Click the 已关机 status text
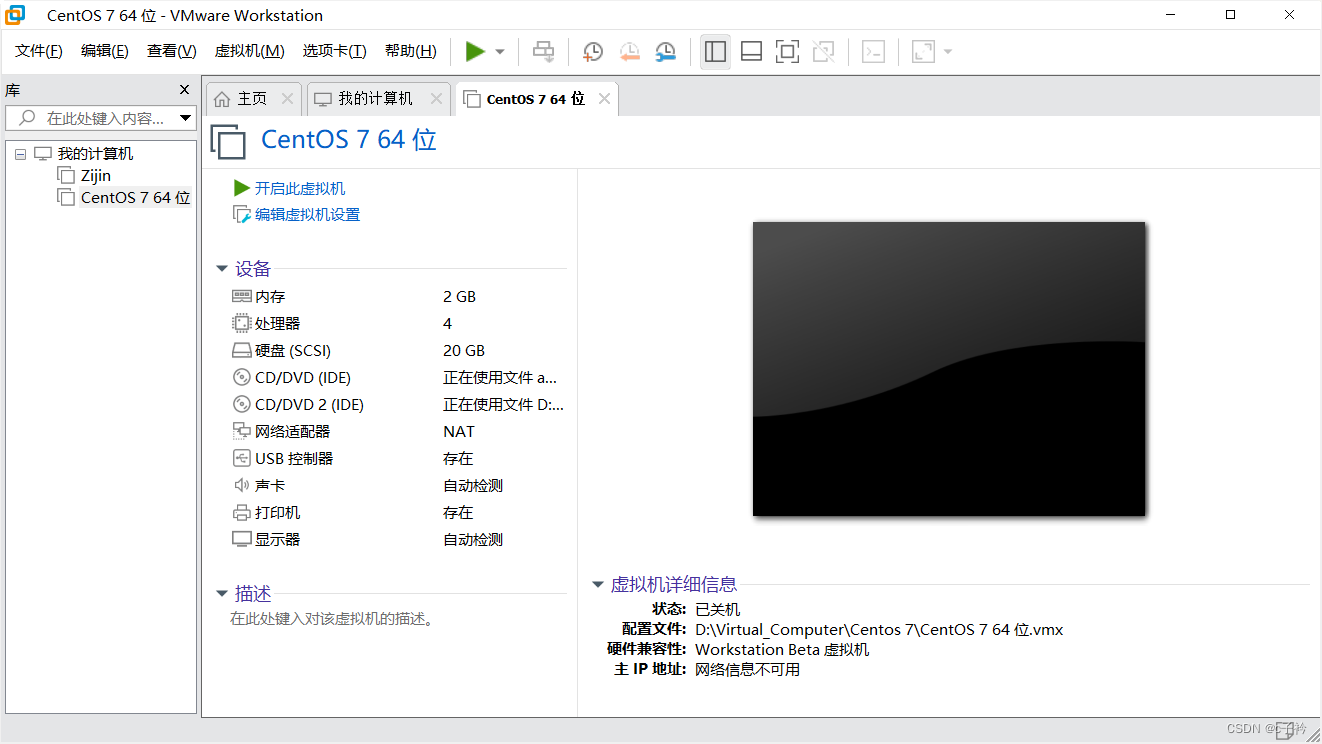The height and width of the screenshot is (744, 1322). click(x=718, y=609)
